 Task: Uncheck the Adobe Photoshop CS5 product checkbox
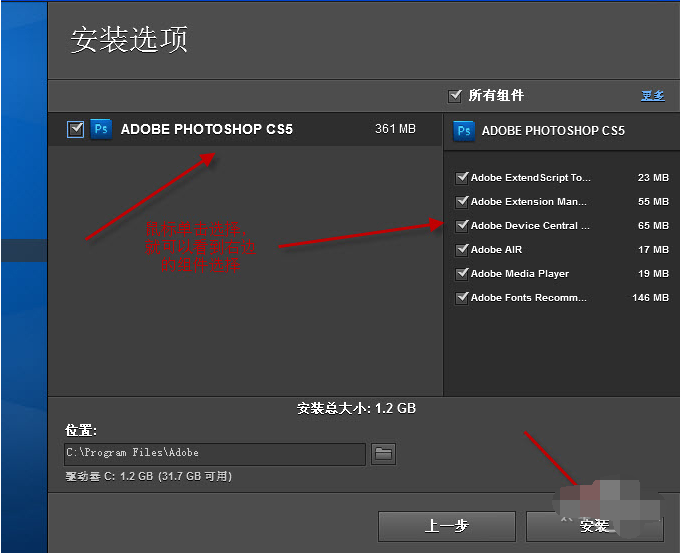(x=76, y=129)
